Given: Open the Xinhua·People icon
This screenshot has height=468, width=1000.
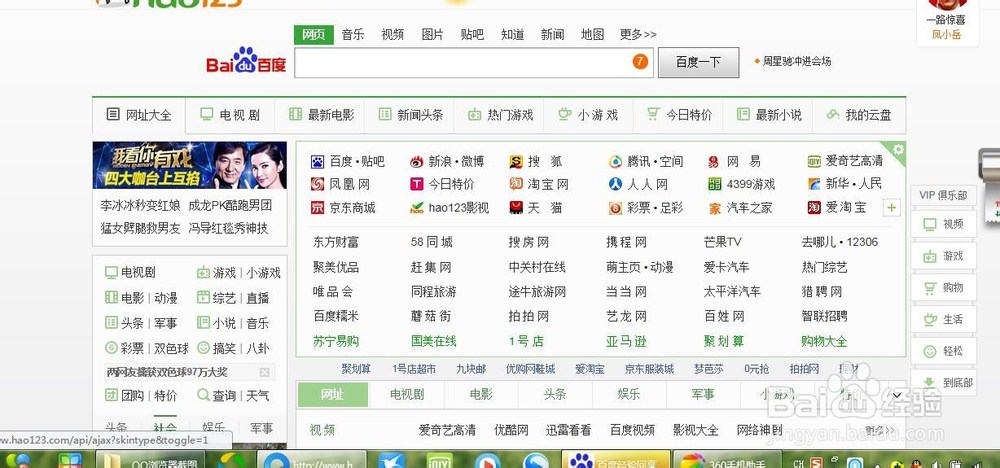Looking at the screenshot, I should [x=814, y=184].
